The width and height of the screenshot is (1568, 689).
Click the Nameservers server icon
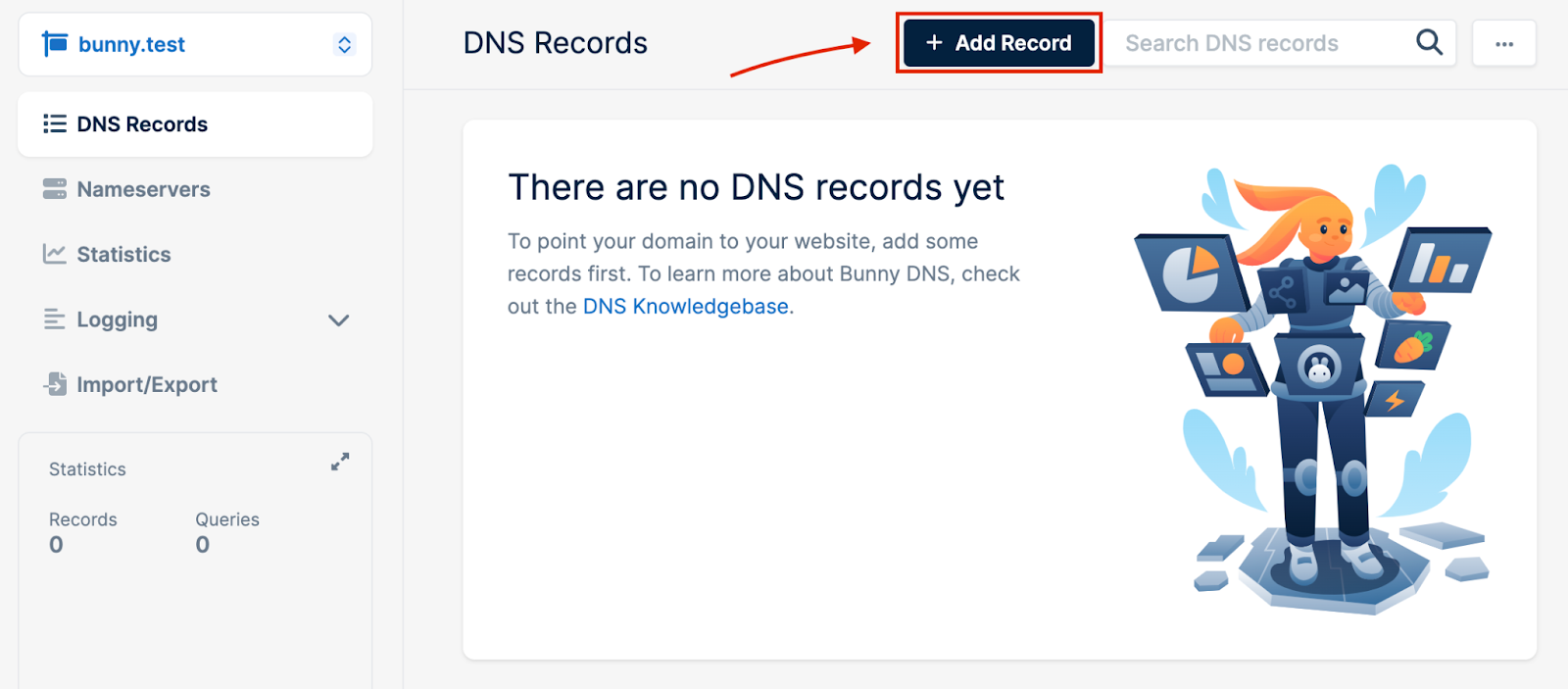pos(55,188)
